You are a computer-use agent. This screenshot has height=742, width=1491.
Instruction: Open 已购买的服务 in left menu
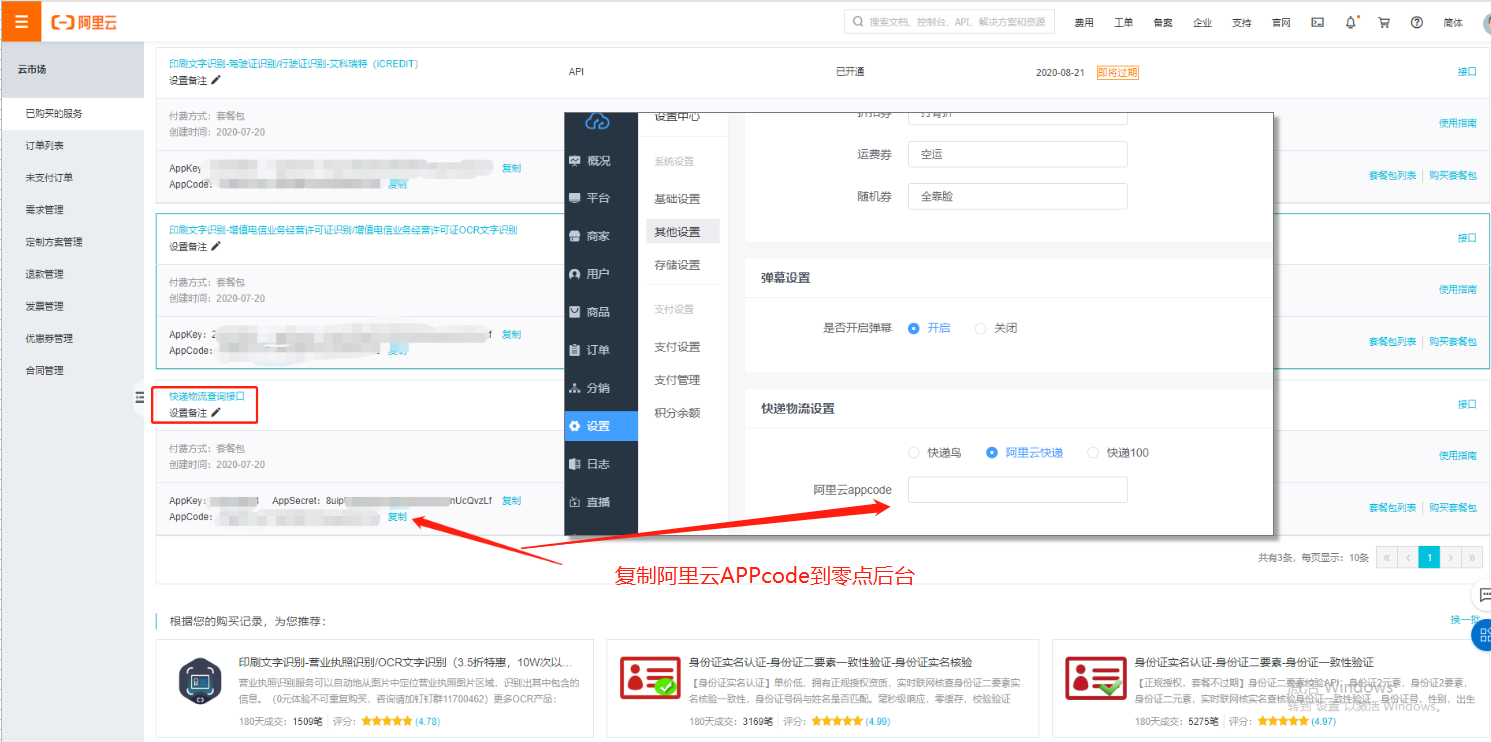72,114
